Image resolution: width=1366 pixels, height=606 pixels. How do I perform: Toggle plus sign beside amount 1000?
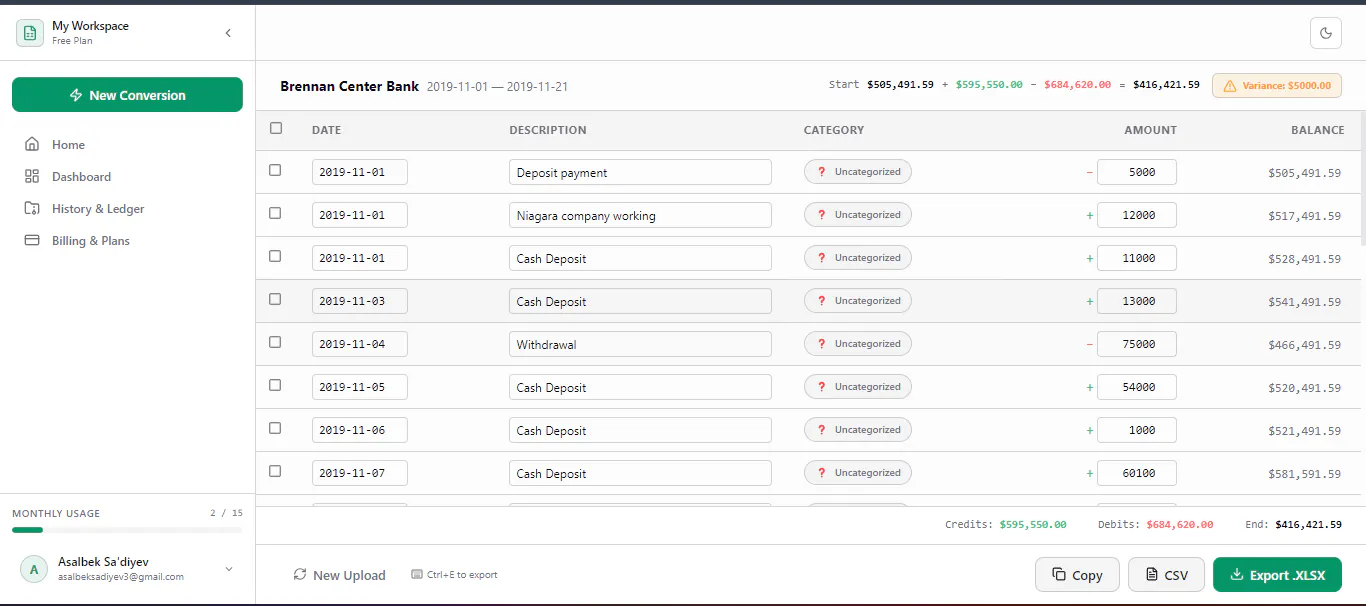pyautogui.click(x=1089, y=431)
